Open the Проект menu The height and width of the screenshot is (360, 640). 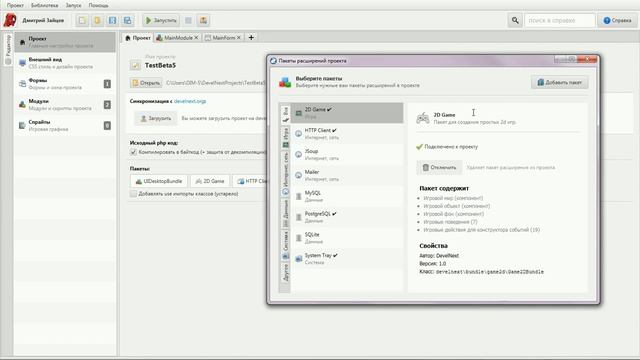15,5
